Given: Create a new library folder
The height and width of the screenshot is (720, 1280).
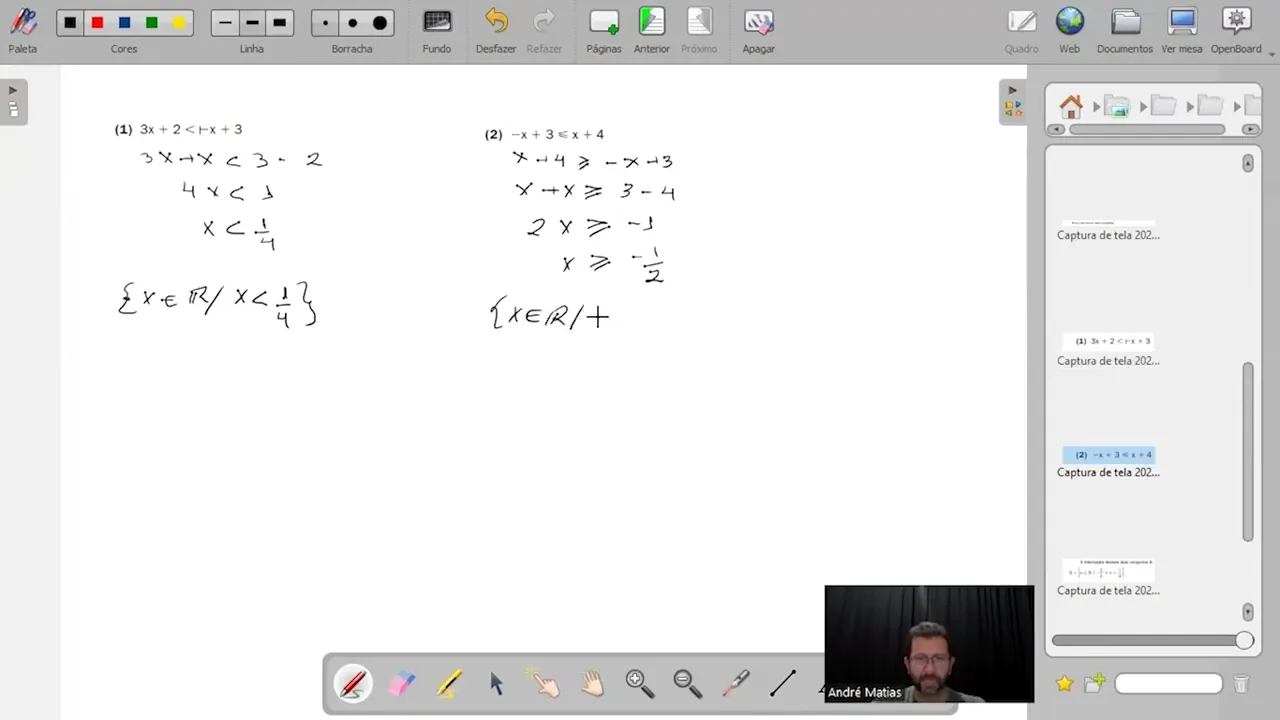Looking at the screenshot, I should 1095,683.
